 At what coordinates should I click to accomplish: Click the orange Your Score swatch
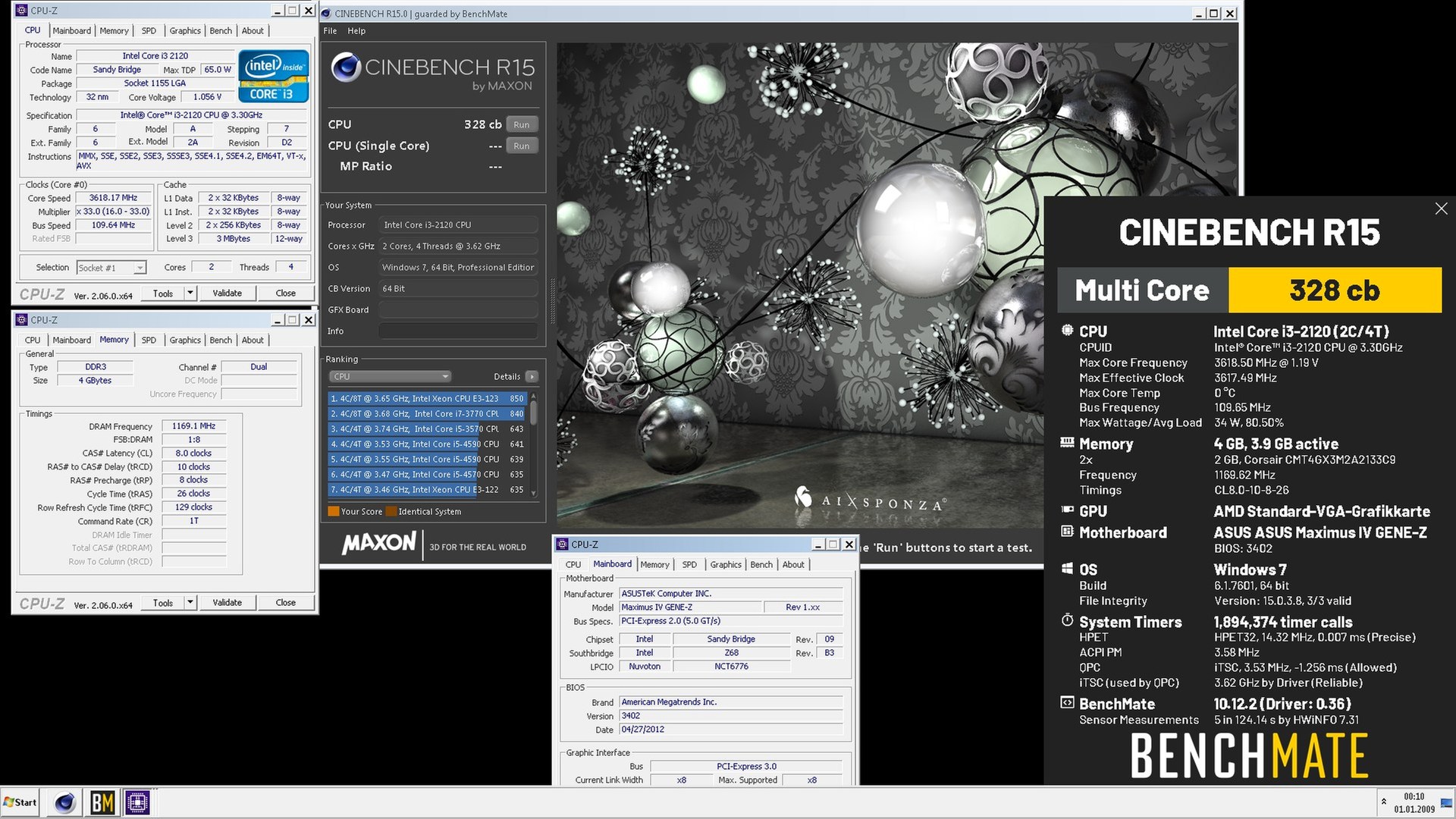(333, 511)
